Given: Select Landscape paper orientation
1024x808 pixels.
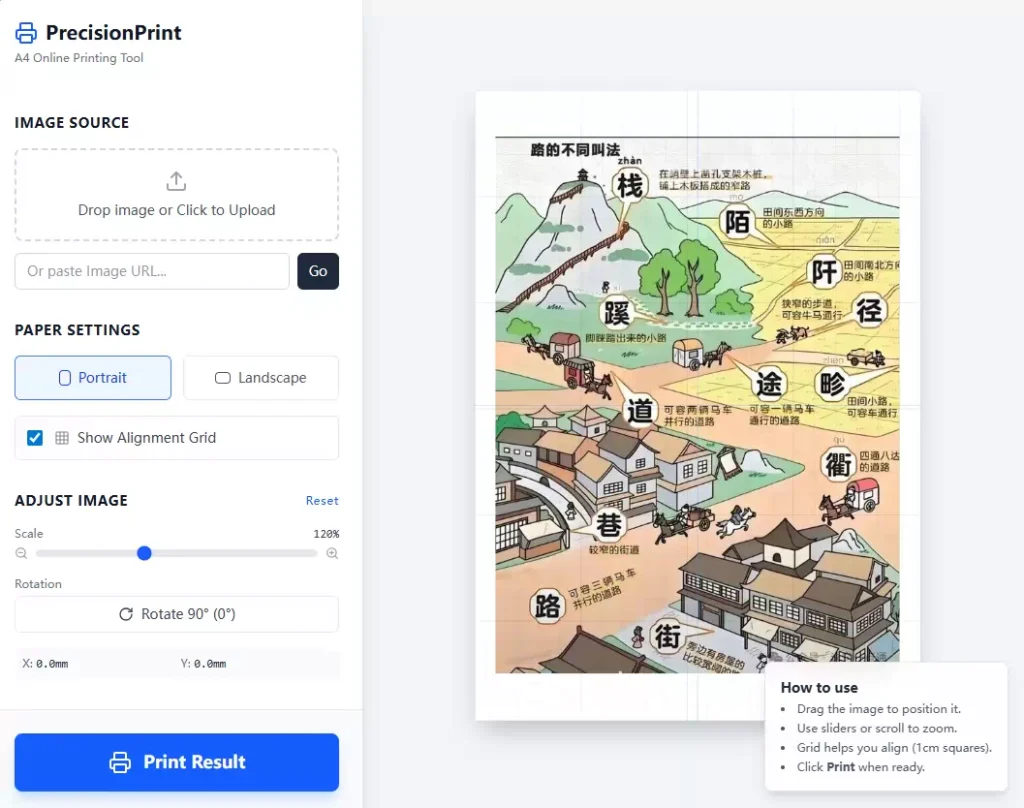Looking at the screenshot, I should click(x=261, y=378).
